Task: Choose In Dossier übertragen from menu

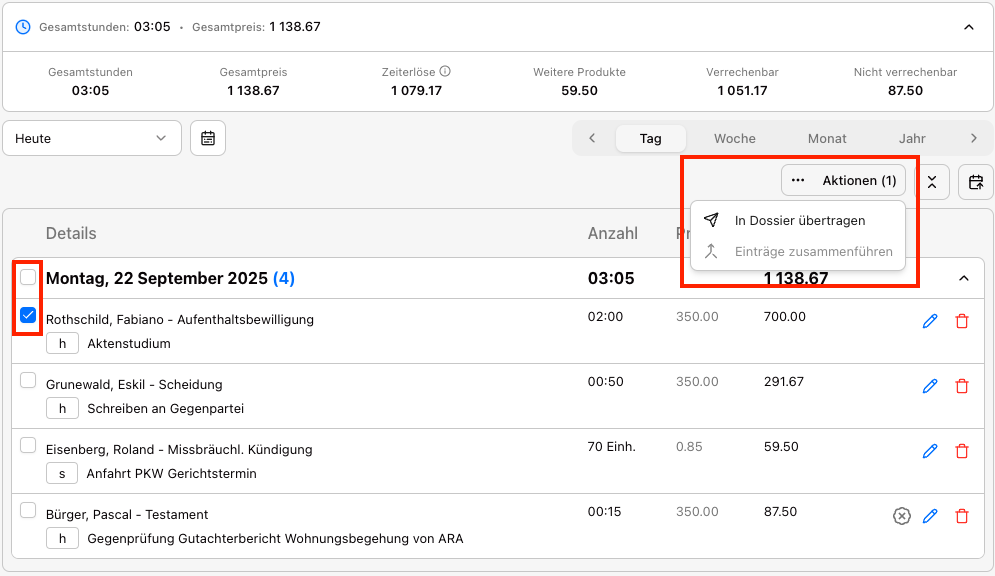Action: (799, 220)
